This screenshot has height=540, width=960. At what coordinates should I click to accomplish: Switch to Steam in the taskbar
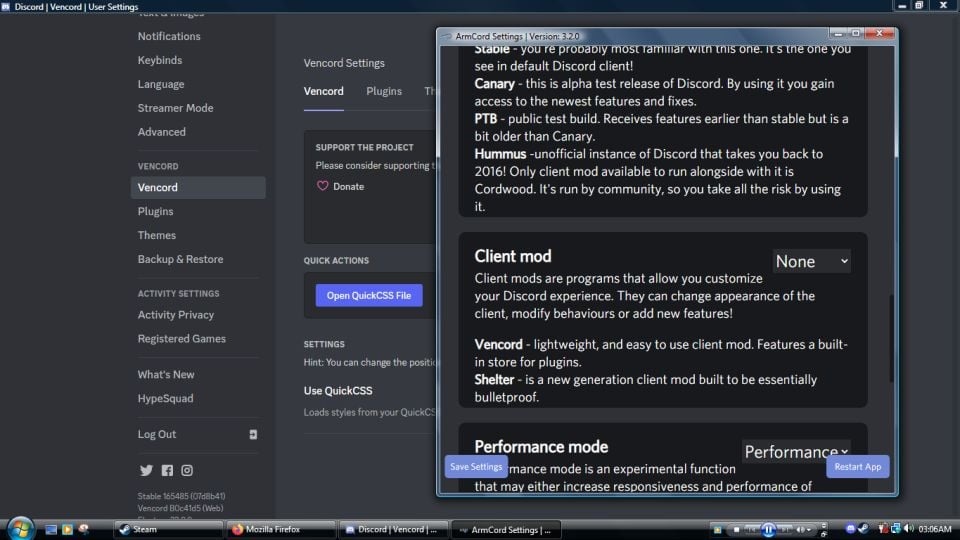[x=166, y=529]
